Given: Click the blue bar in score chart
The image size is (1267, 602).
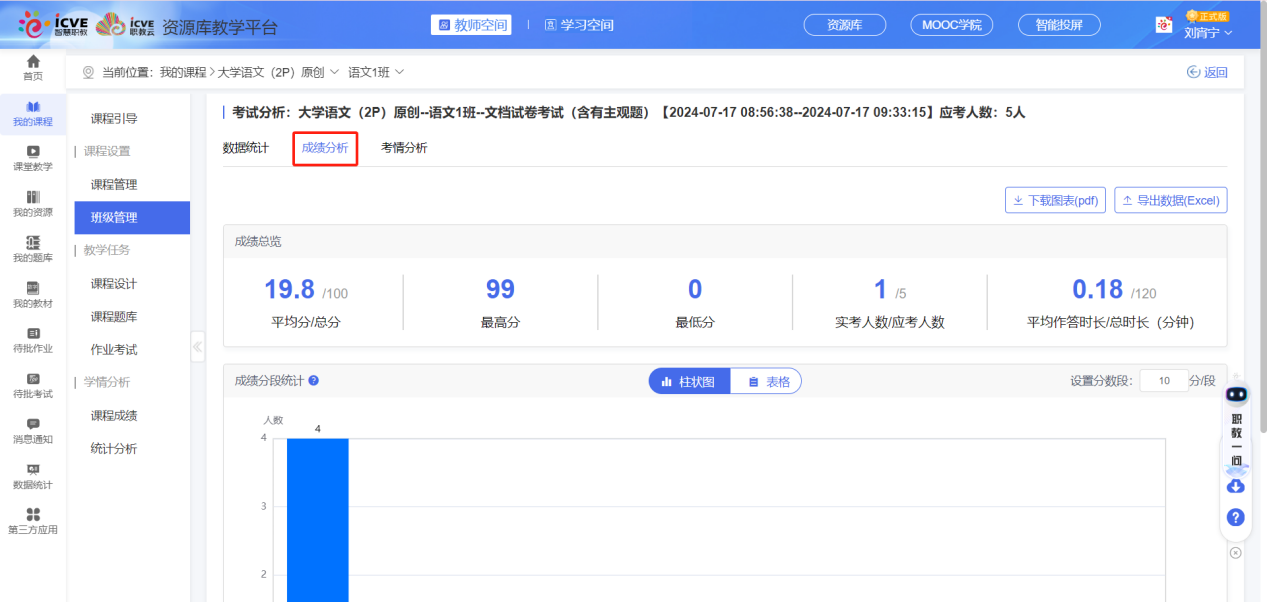Looking at the screenshot, I should coord(317,520).
